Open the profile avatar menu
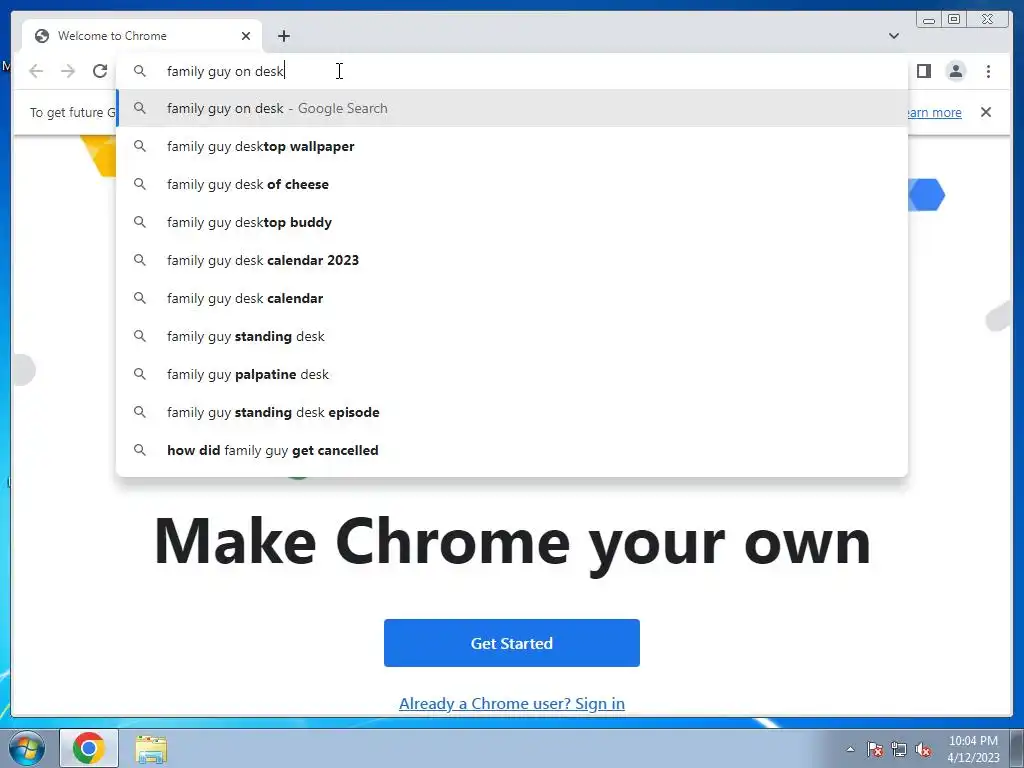Screen dimensions: 1024x768 [x=955, y=71]
